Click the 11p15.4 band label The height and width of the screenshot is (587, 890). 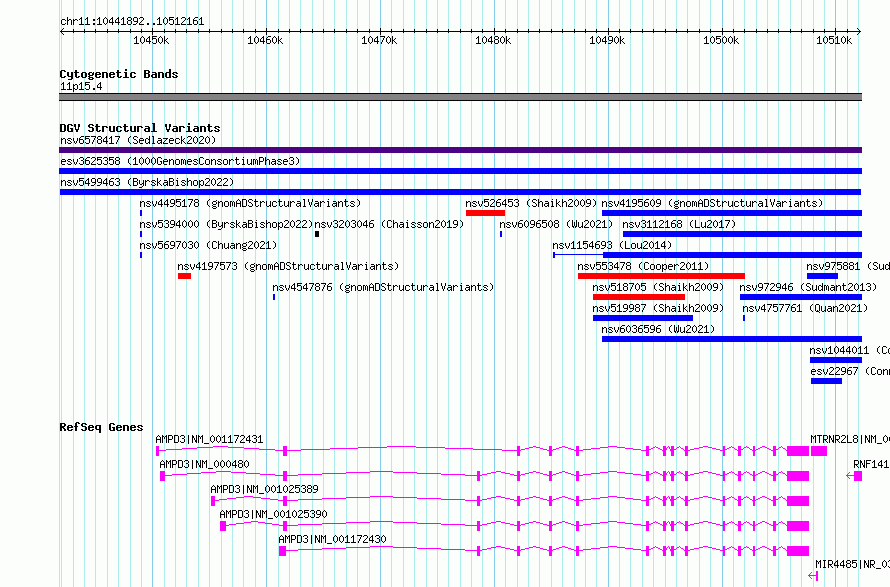[x=81, y=87]
